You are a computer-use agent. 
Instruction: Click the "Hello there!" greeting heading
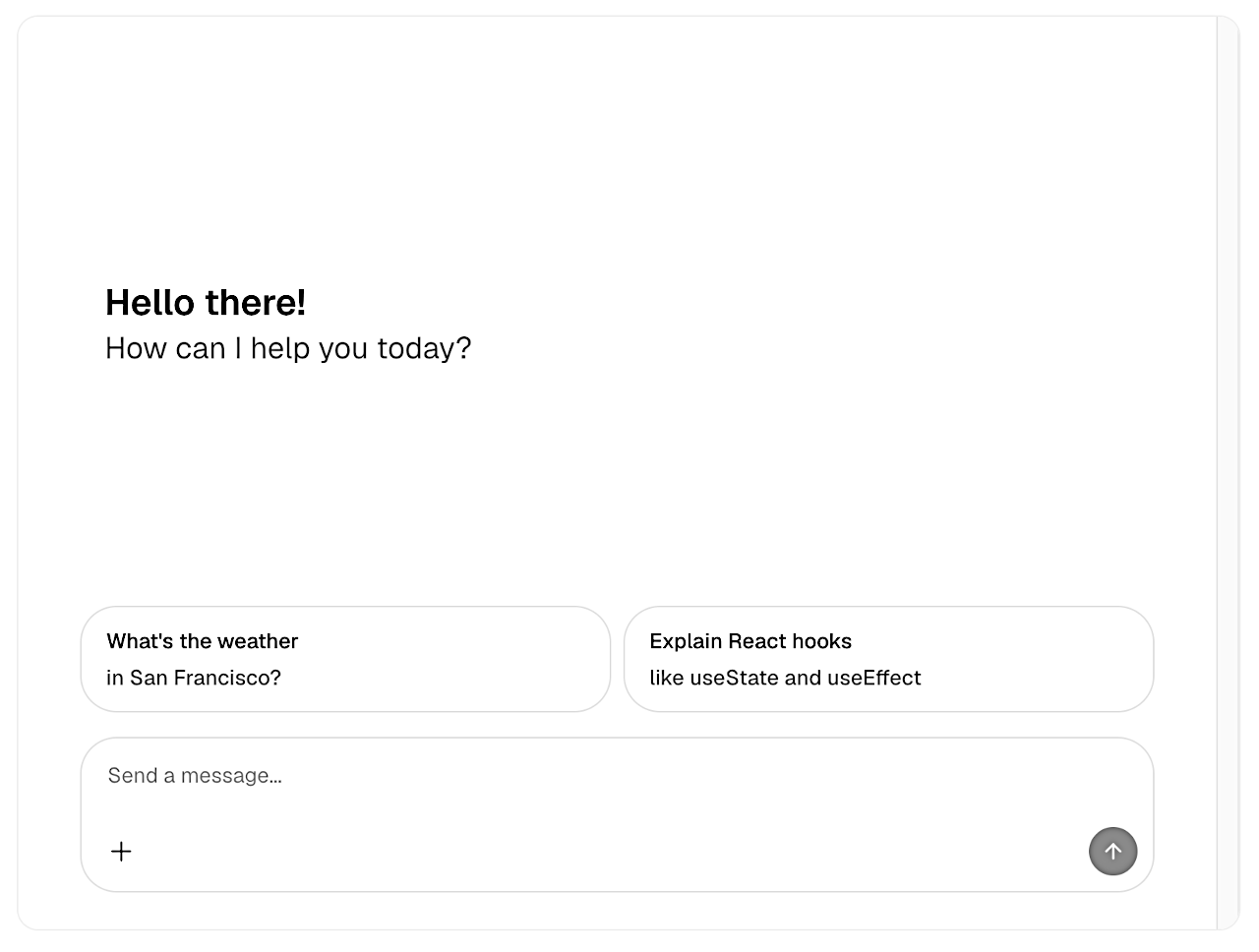point(206,303)
